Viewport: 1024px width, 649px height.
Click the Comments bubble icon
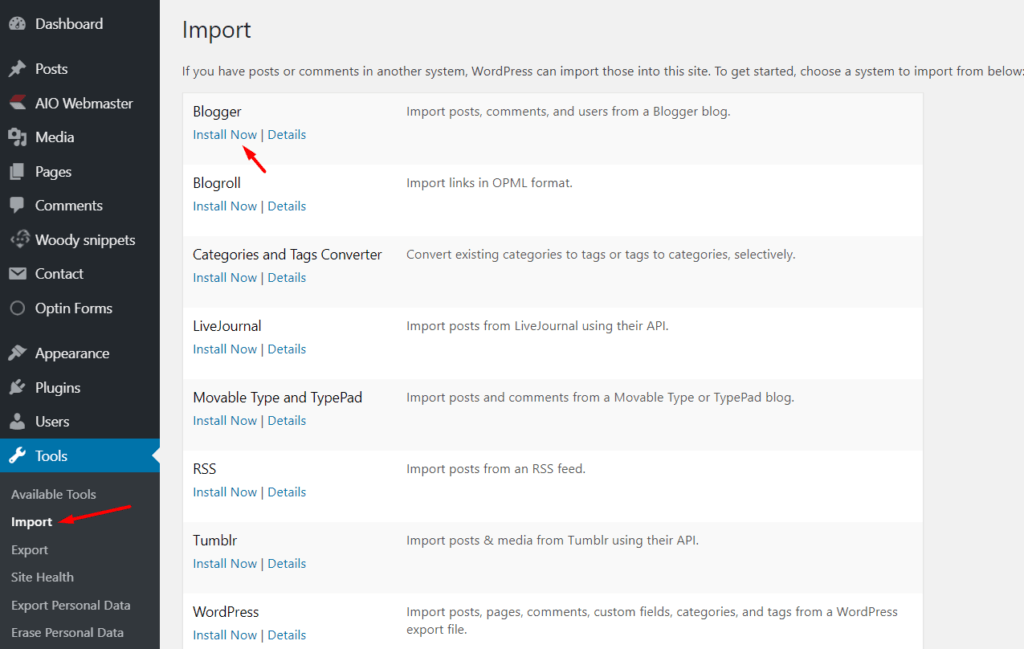coord(17,205)
